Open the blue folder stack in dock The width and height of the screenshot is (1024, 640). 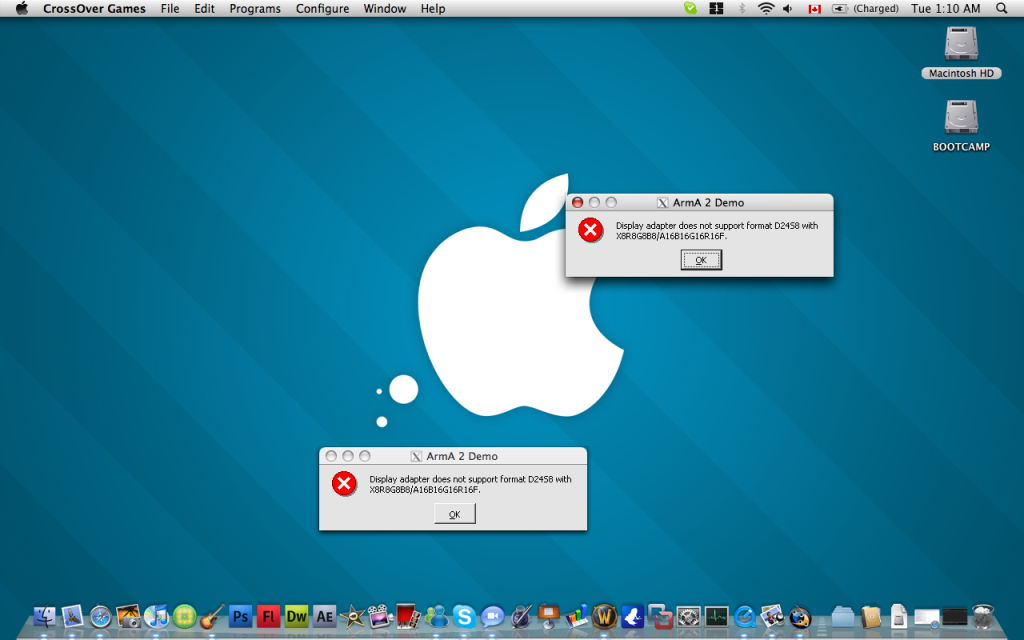[x=843, y=616]
